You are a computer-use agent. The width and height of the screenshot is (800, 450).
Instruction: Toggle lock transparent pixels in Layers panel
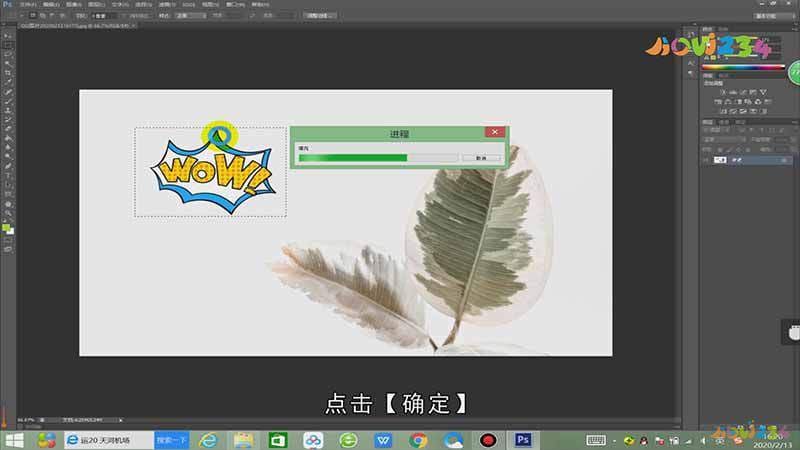[720, 149]
